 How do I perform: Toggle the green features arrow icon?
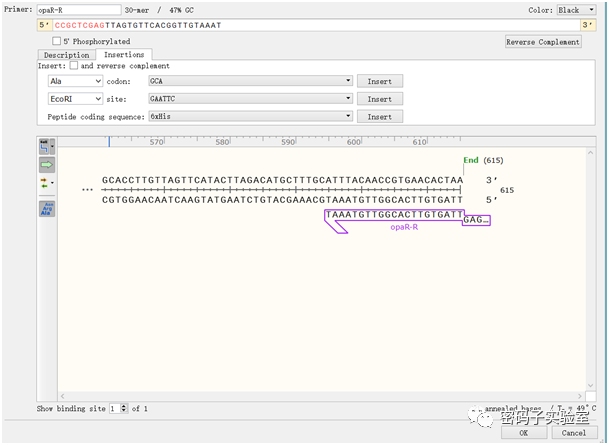pyautogui.click(x=47, y=165)
